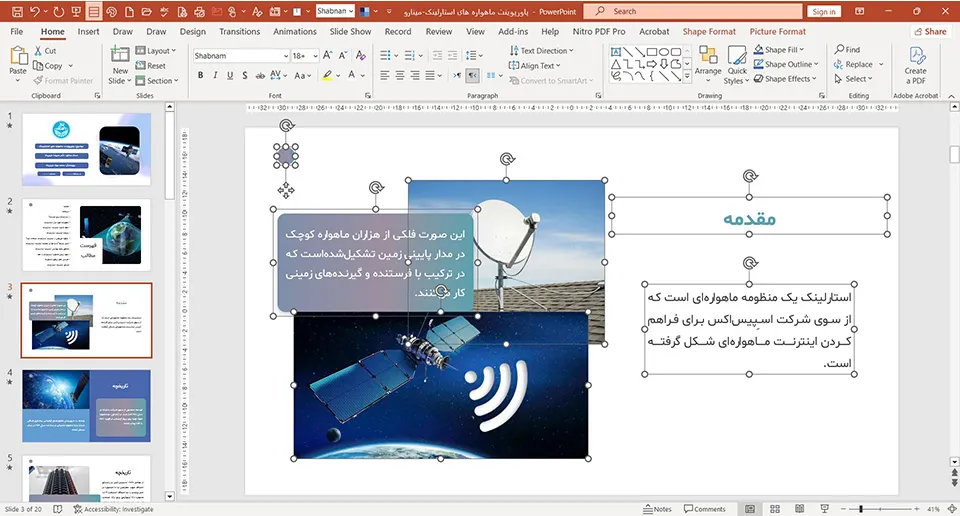This screenshot has width=960, height=516.
Task: Activate Format Painter
Action: click(x=63, y=80)
